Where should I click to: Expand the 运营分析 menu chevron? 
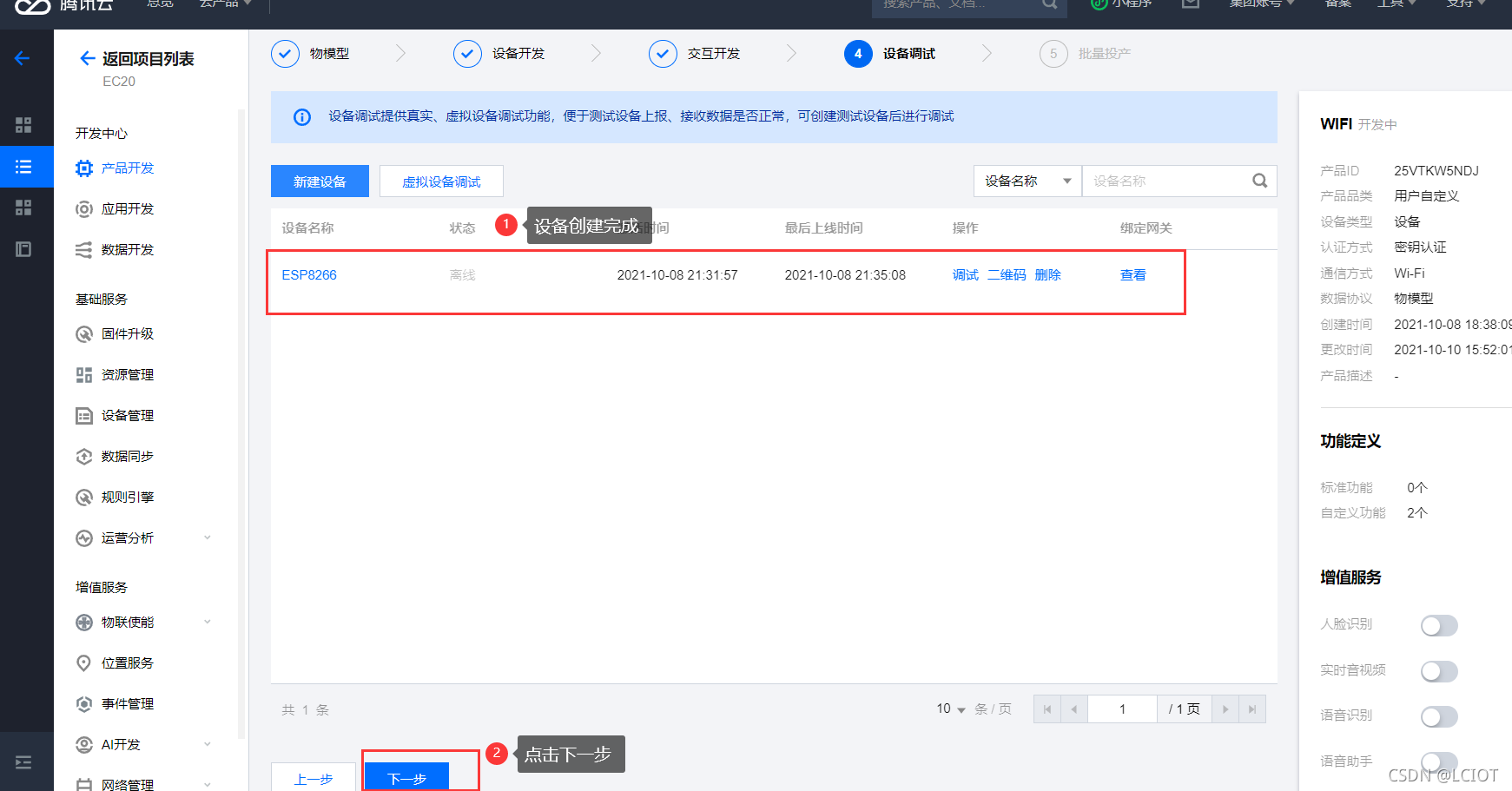208,537
